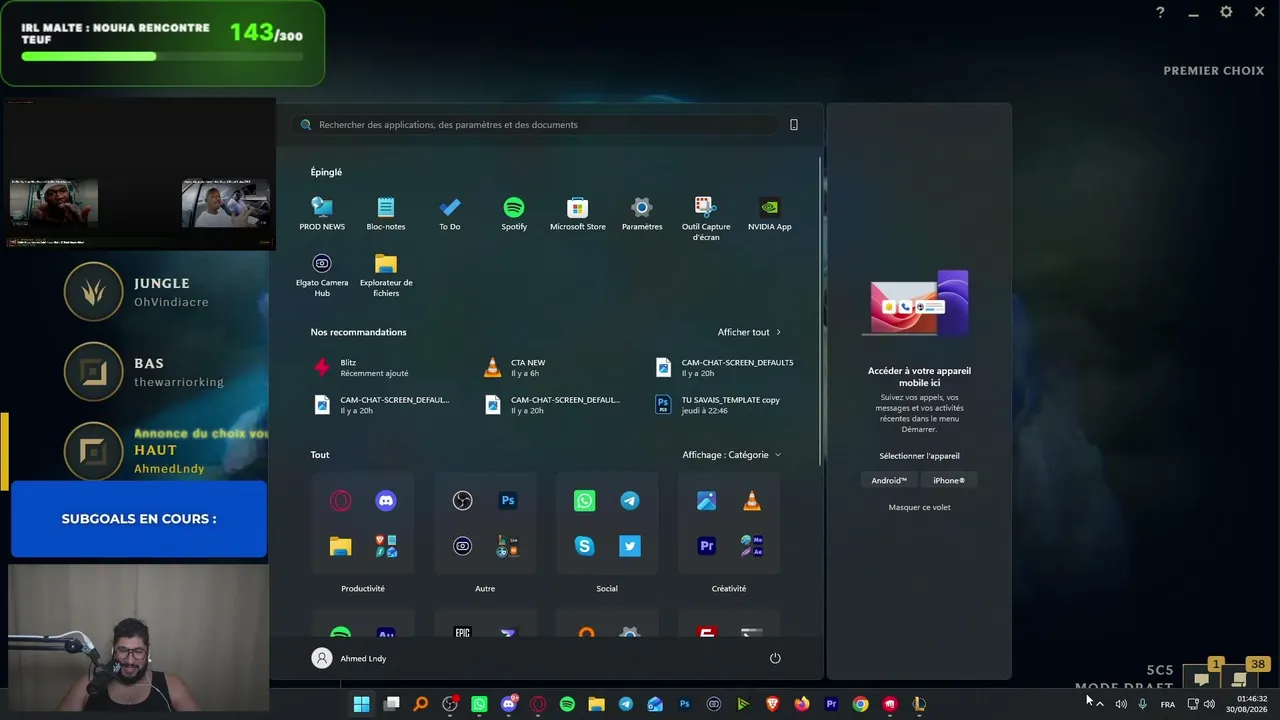Open Task View from the taskbar

point(392,704)
